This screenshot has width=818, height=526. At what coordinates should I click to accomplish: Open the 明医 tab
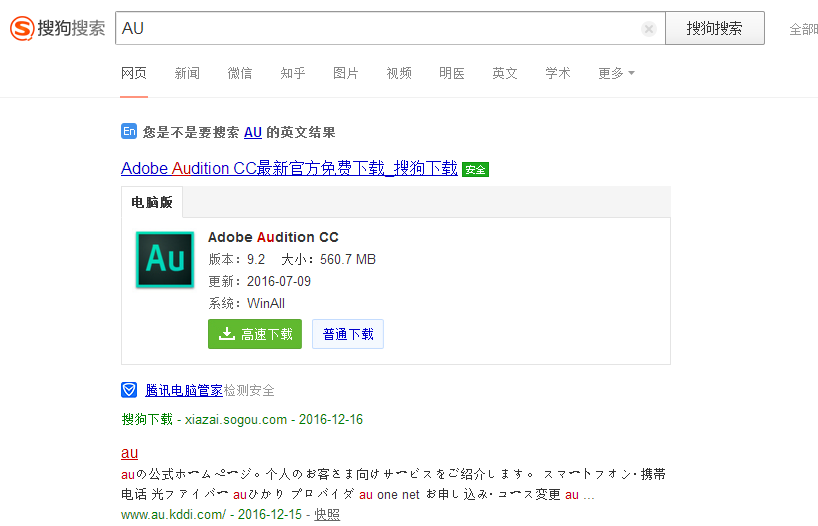pos(452,73)
